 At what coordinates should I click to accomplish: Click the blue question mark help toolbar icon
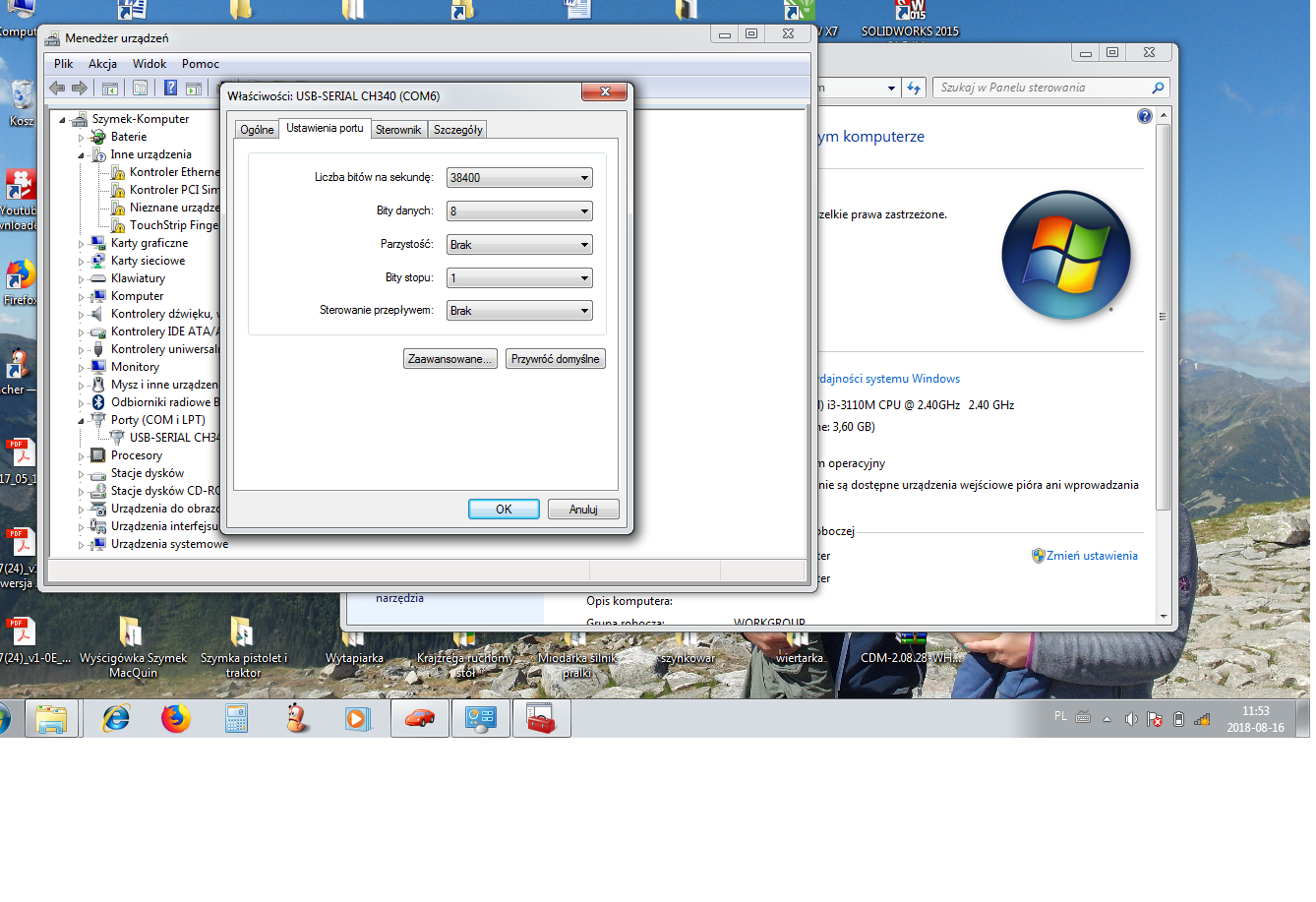tap(170, 88)
